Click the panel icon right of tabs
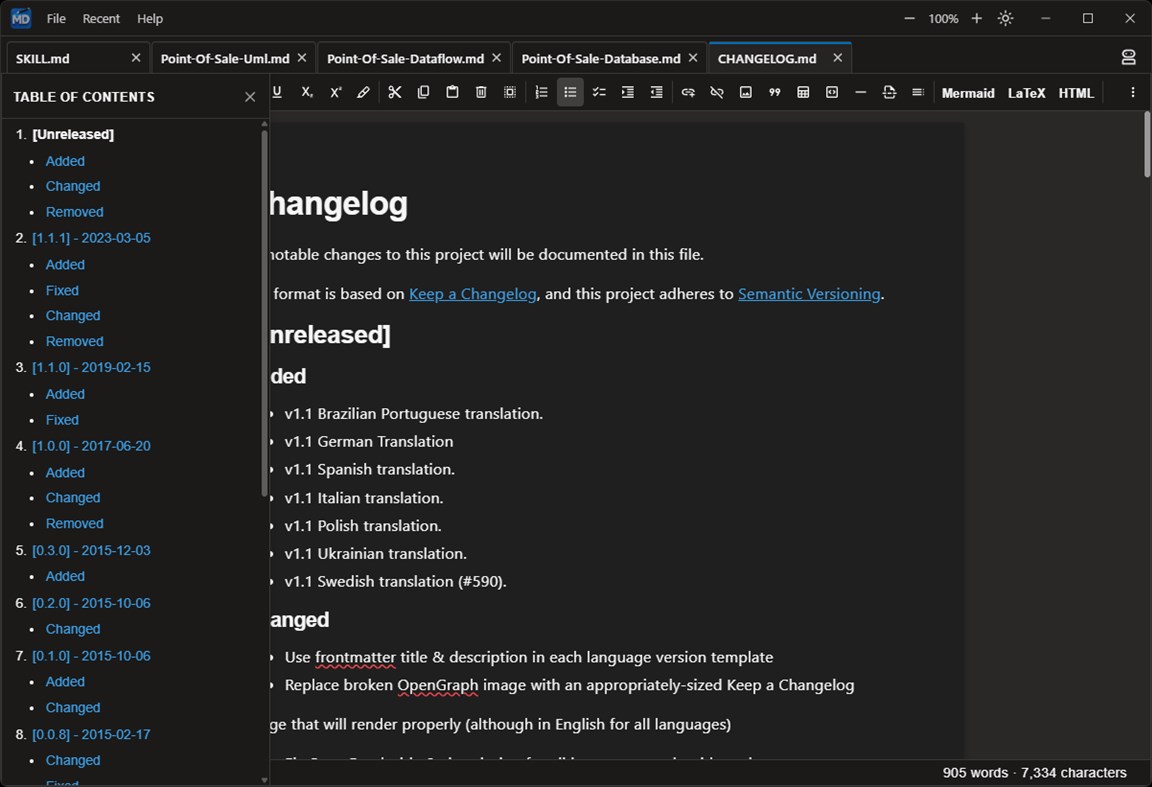 [1128, 57]
